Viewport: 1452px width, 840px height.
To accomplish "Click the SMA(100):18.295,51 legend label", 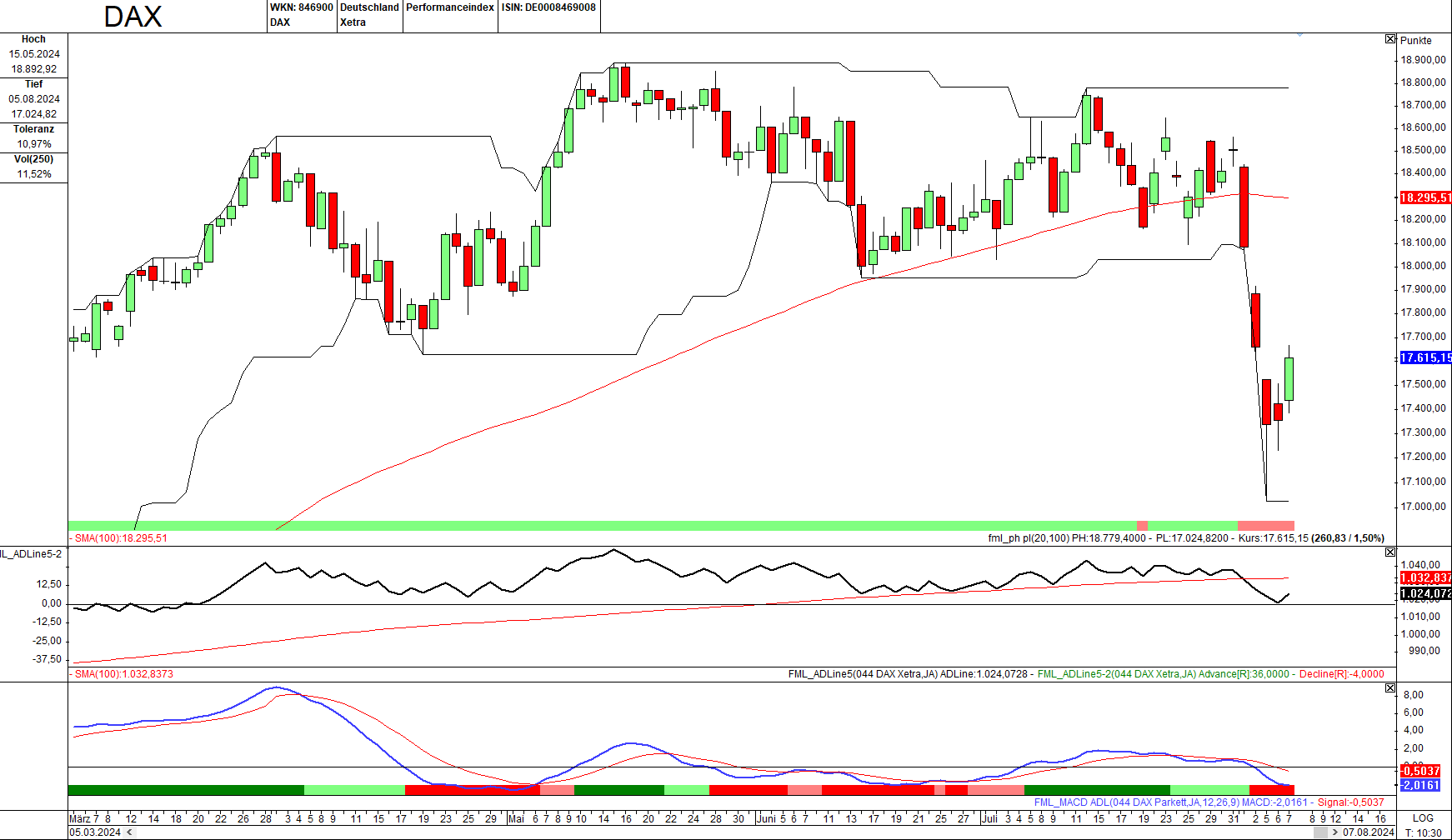I will click(121, 538).
